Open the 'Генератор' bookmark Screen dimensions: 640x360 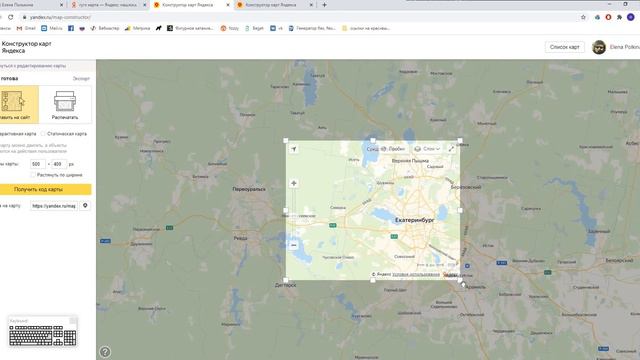coord(312,28)
